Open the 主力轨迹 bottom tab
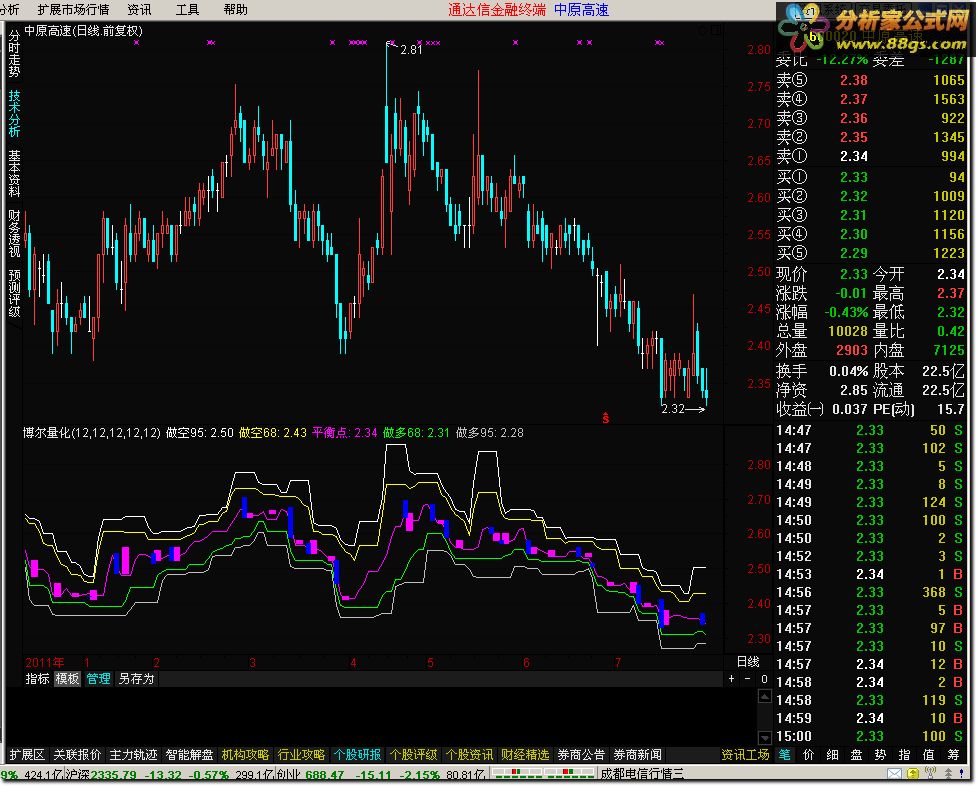This screenshot has width=978, height=786. (133, 755)
